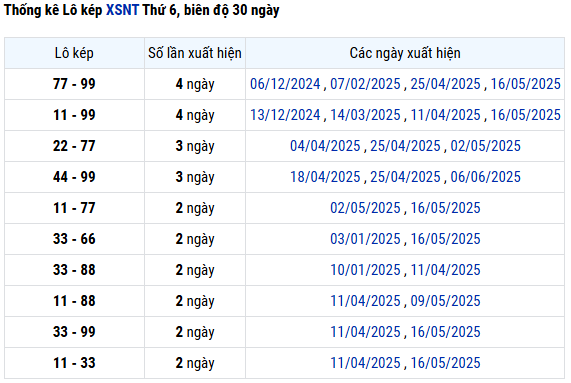Open date 06/06/2025 in the 44 - 99 row

coord(485,177)
